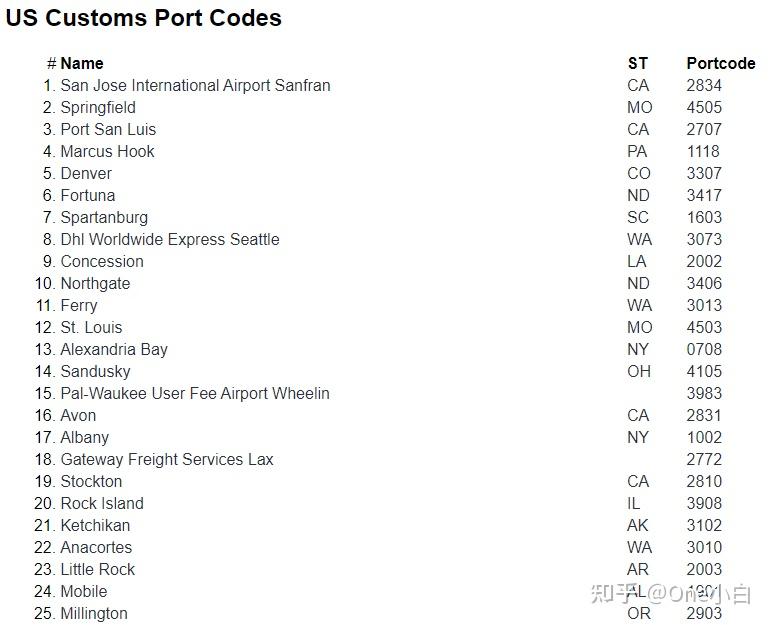Click port code 2002 for Concession

pos(703,261)
